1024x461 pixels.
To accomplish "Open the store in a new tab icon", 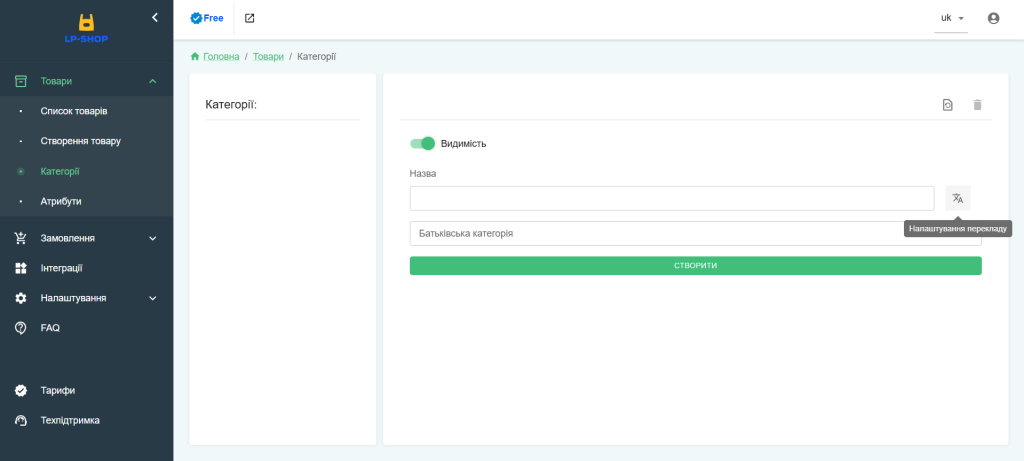I will click(x=249, y=18).
